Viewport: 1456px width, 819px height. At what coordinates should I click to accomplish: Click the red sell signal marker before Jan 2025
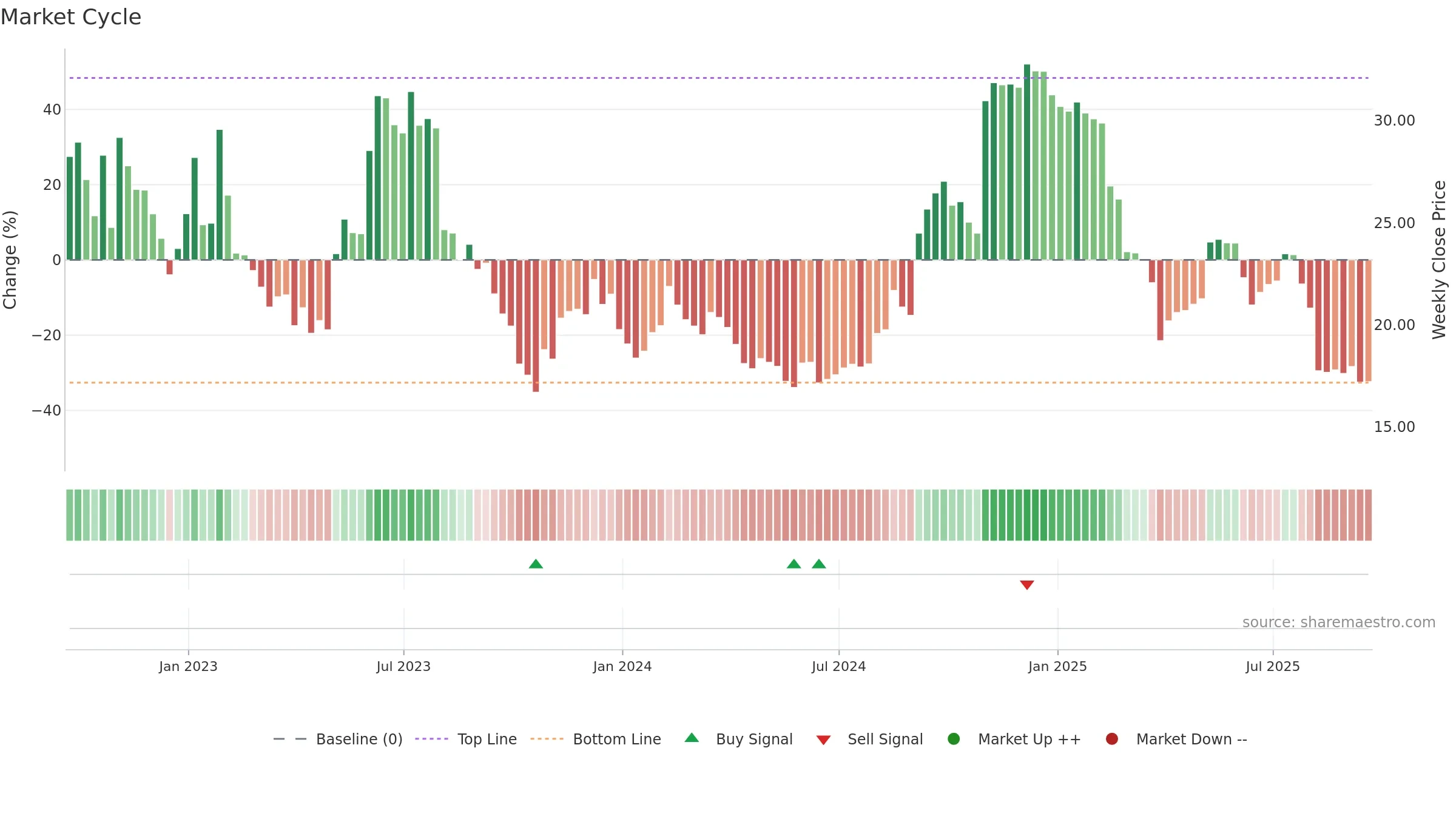click(x=1027, y=585)
